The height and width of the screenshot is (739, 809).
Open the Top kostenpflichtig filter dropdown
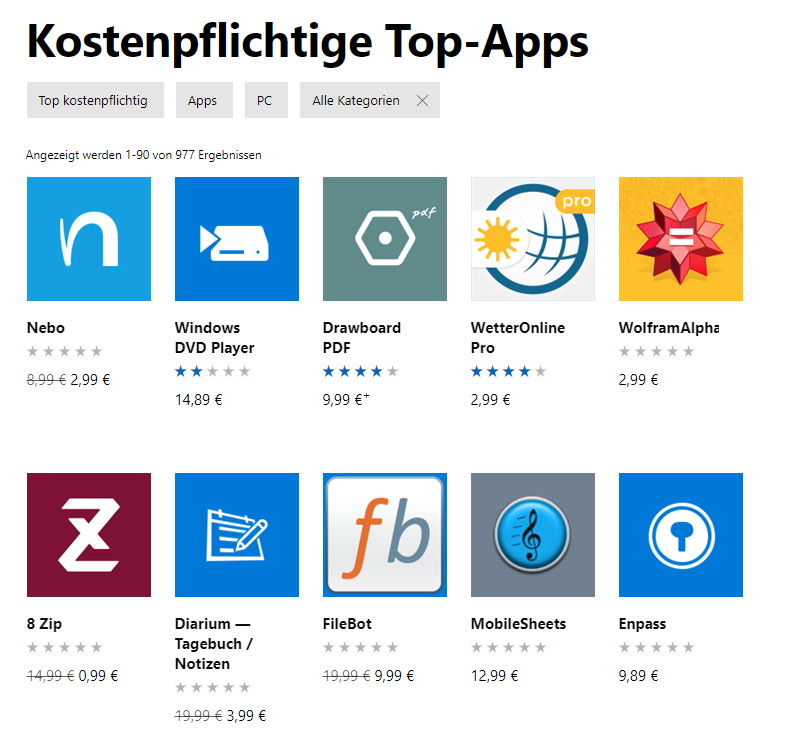[95, 100]
